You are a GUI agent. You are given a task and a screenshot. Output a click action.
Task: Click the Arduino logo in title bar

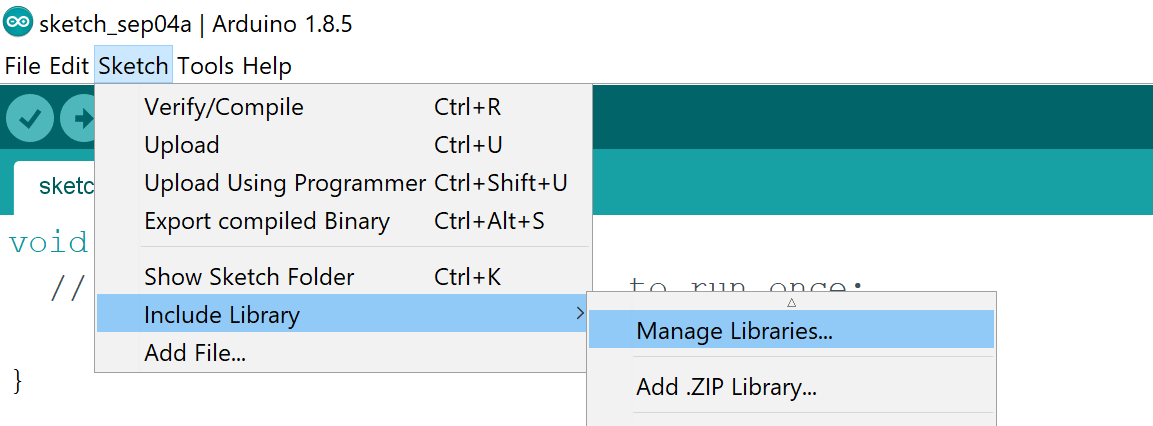click(18, 23)
